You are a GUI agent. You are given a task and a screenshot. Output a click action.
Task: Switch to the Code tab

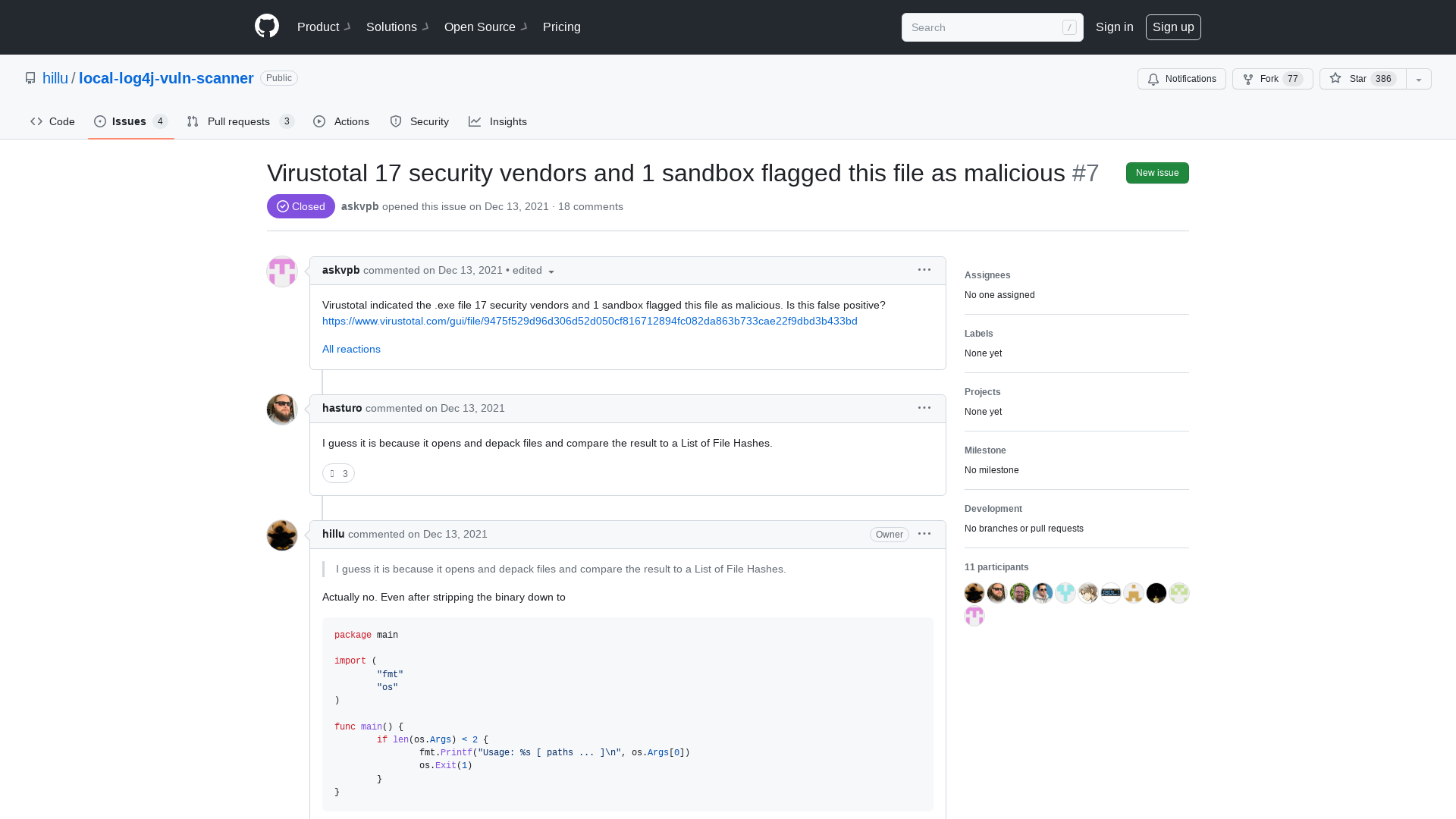(52, 121)
